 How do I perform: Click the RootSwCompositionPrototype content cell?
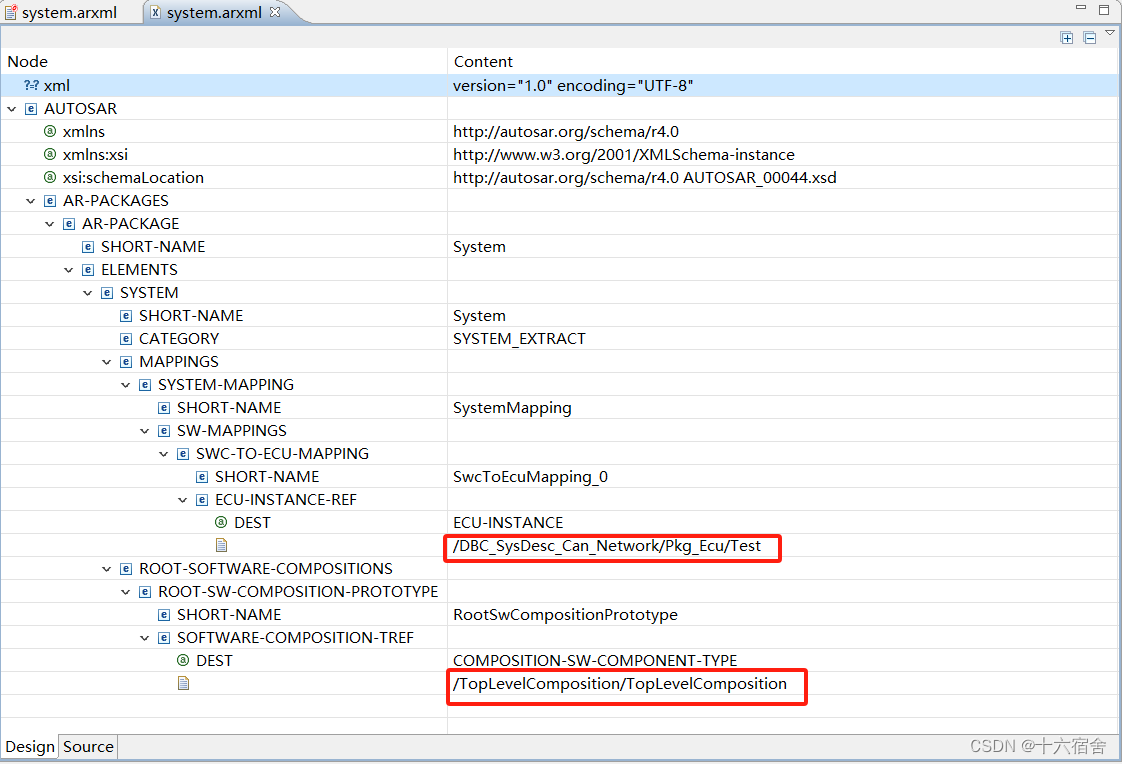point(565,615)
